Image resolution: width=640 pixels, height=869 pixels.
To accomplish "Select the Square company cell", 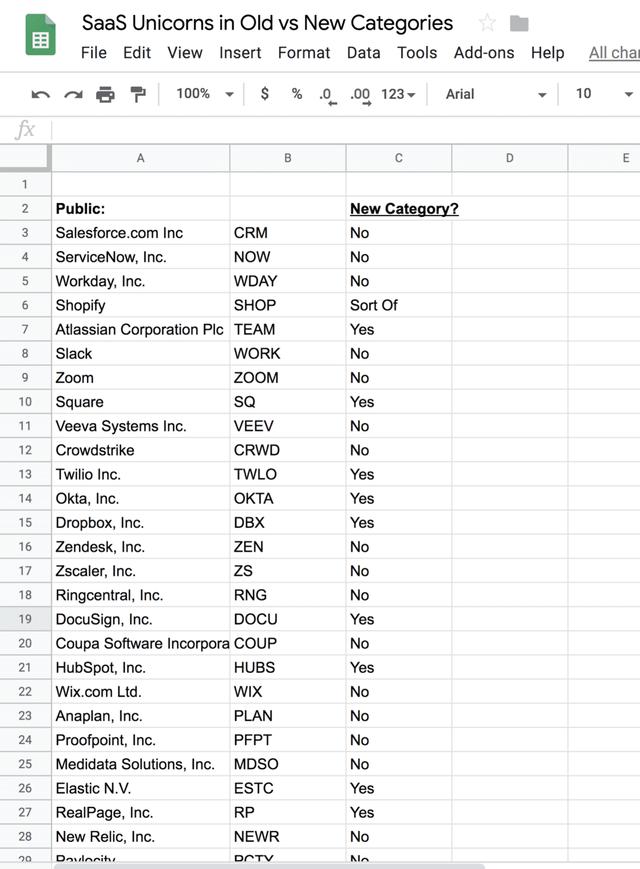I will 141,402.
